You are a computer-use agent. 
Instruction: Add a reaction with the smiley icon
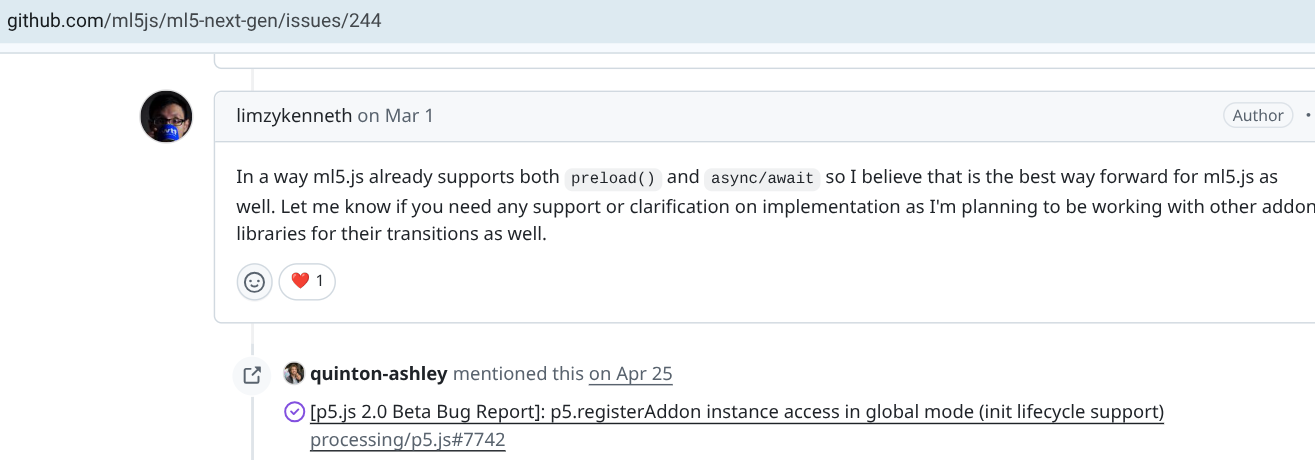pyautogui.click(x=255, y=282)
